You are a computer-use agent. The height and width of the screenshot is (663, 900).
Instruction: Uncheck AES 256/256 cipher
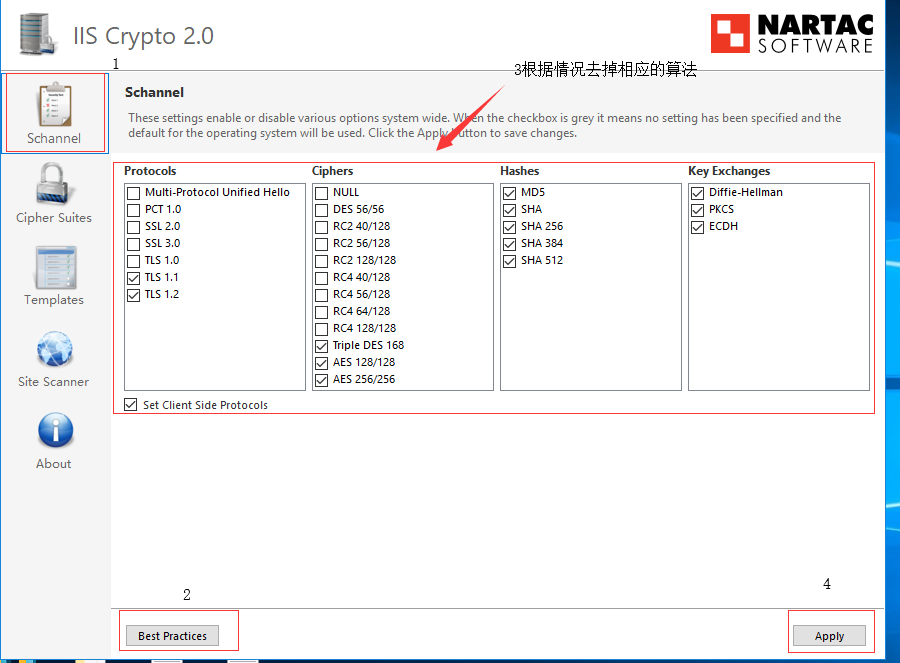pos(321,380)
